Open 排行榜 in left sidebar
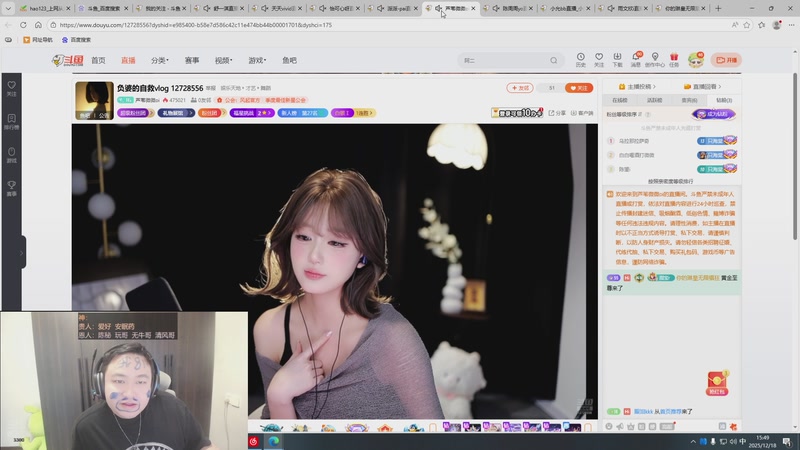This screenshot has width=800, height=450. tap(11, 121)
